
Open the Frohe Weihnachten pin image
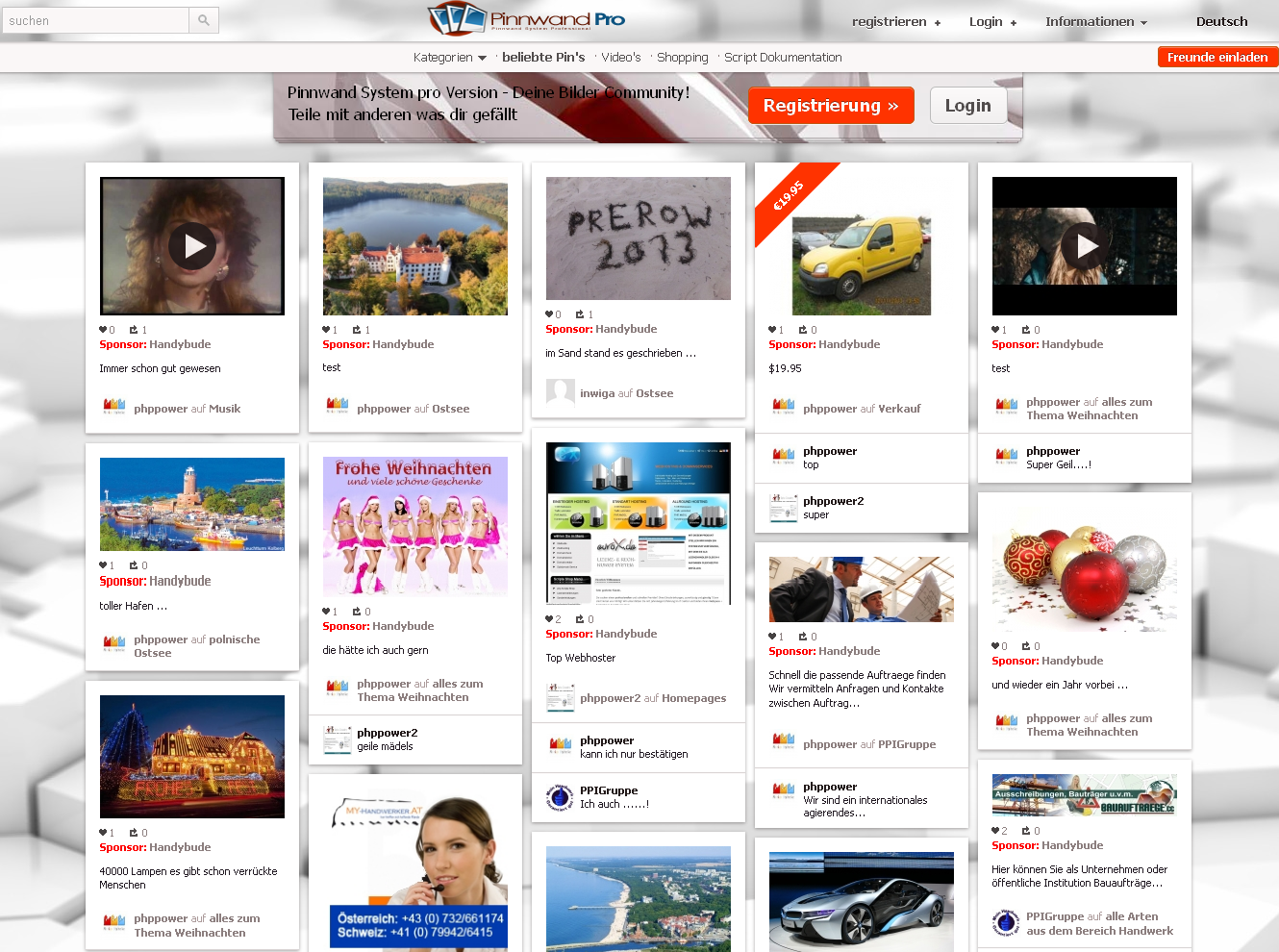point(415,526)
